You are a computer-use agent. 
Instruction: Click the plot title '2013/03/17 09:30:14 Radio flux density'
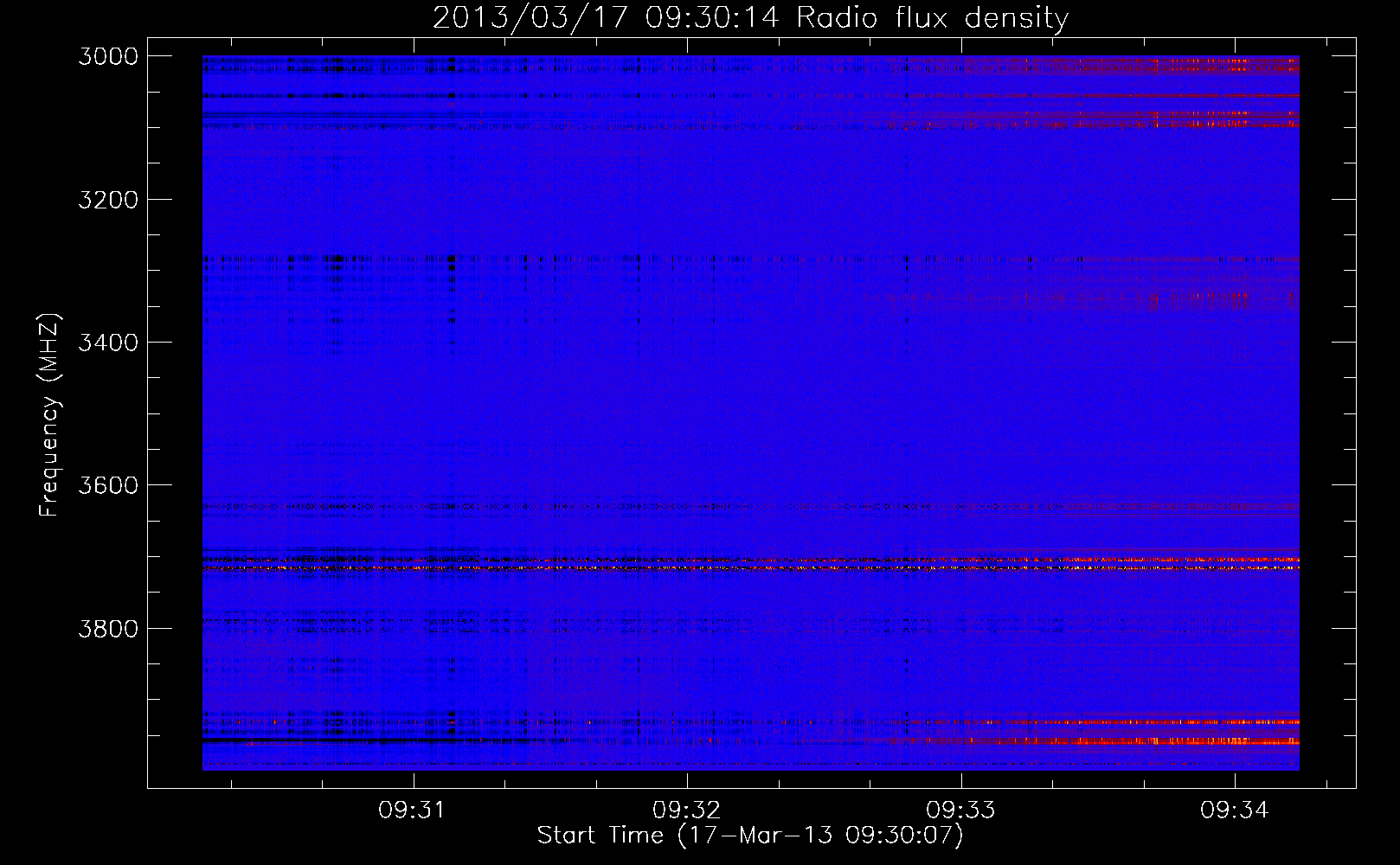coord(750,17)
